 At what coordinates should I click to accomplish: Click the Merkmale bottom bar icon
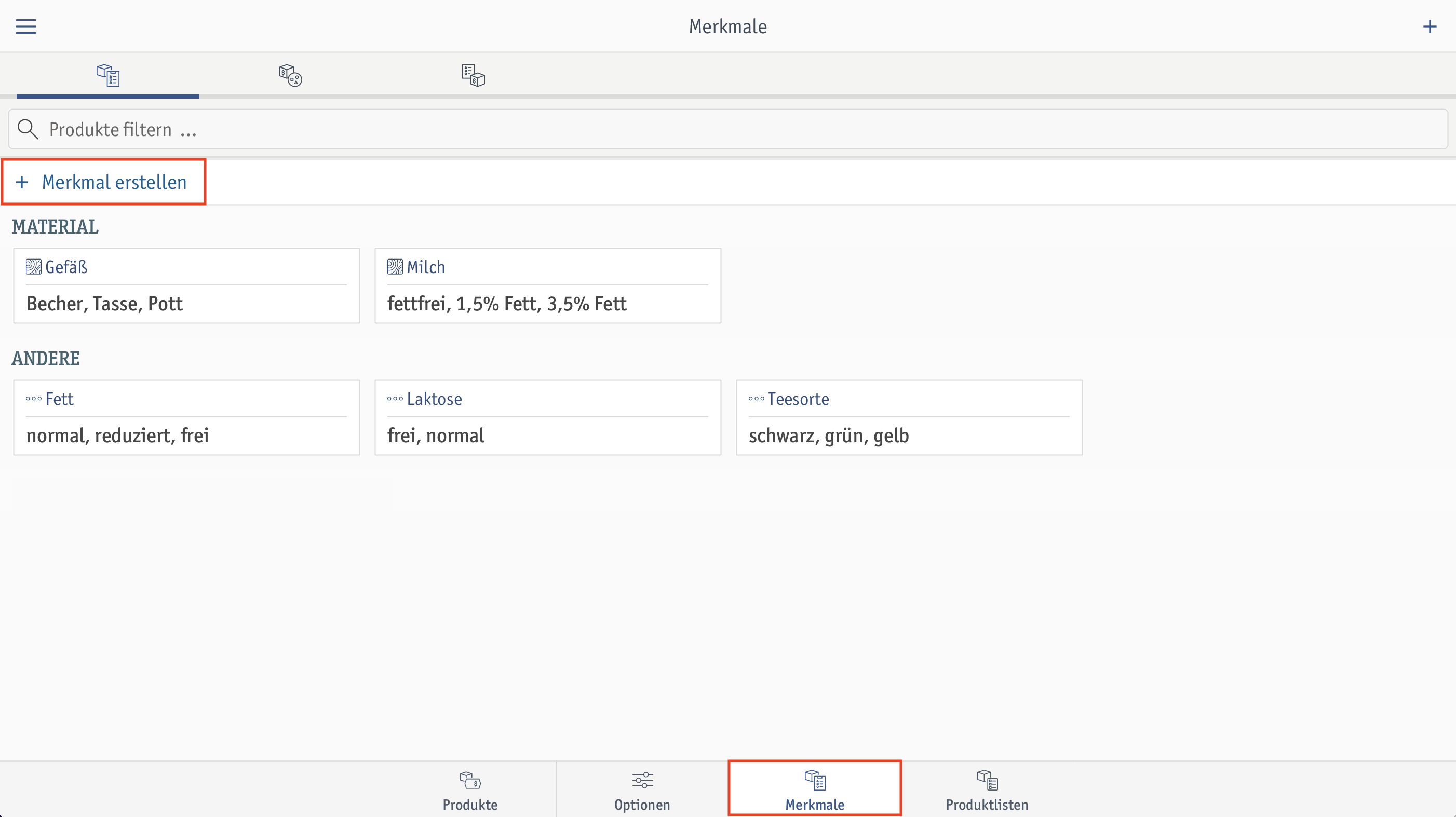click(815, 780)
